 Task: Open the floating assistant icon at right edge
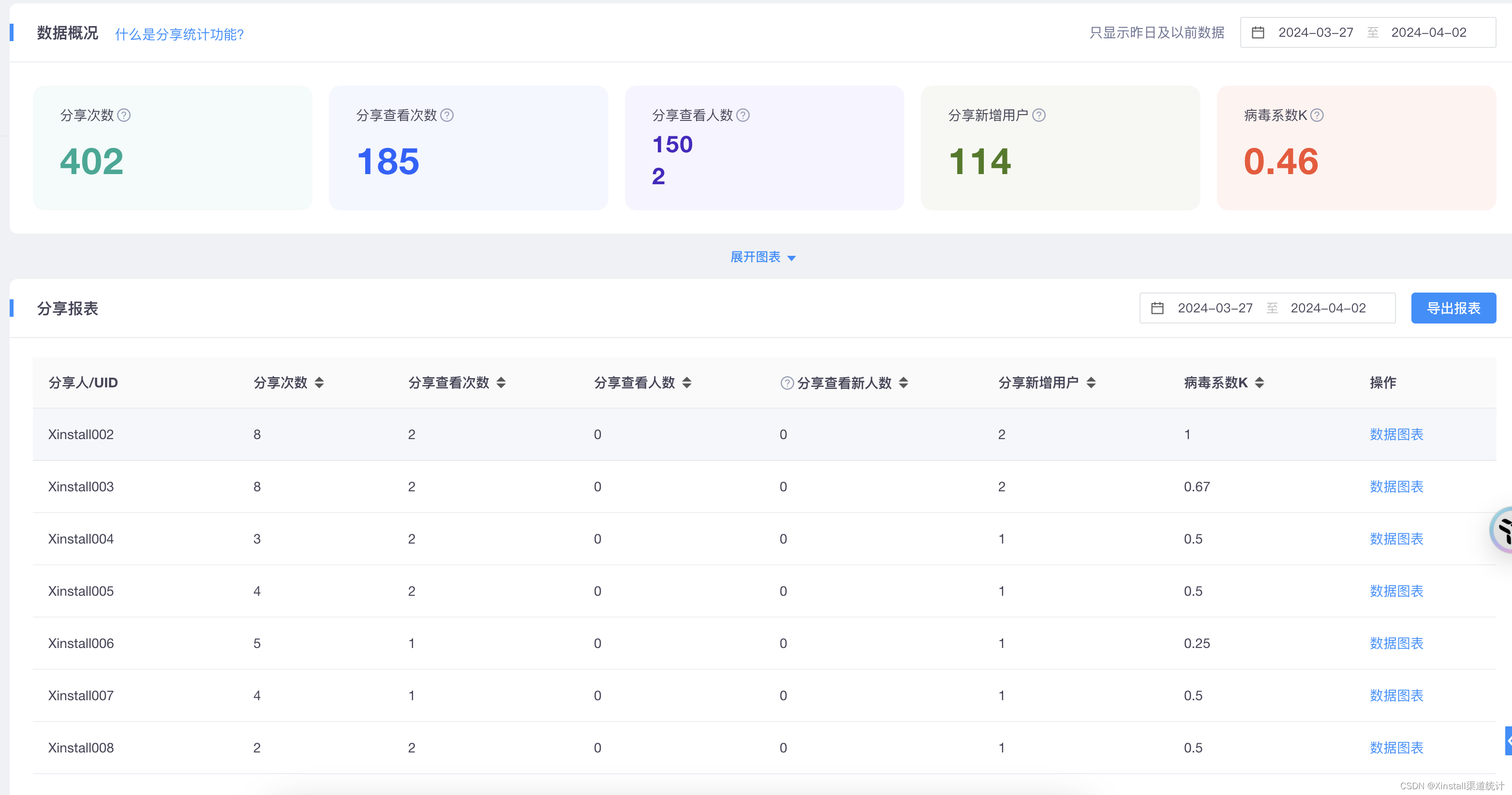(1501, 530)
